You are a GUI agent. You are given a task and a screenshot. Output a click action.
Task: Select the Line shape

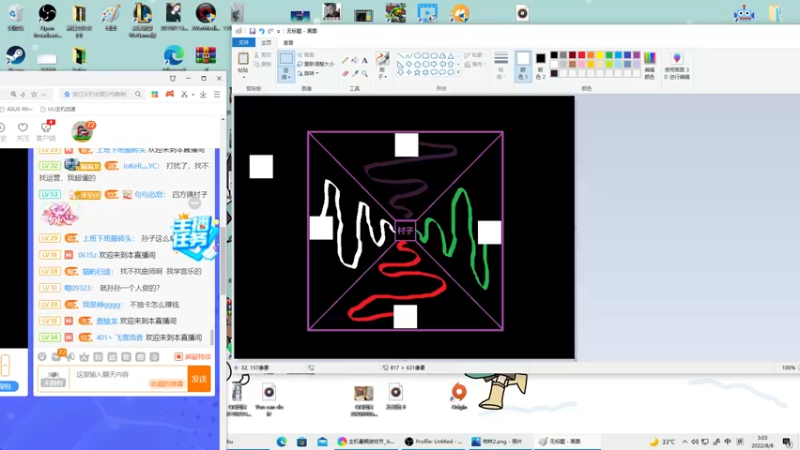tap(401, 56)
